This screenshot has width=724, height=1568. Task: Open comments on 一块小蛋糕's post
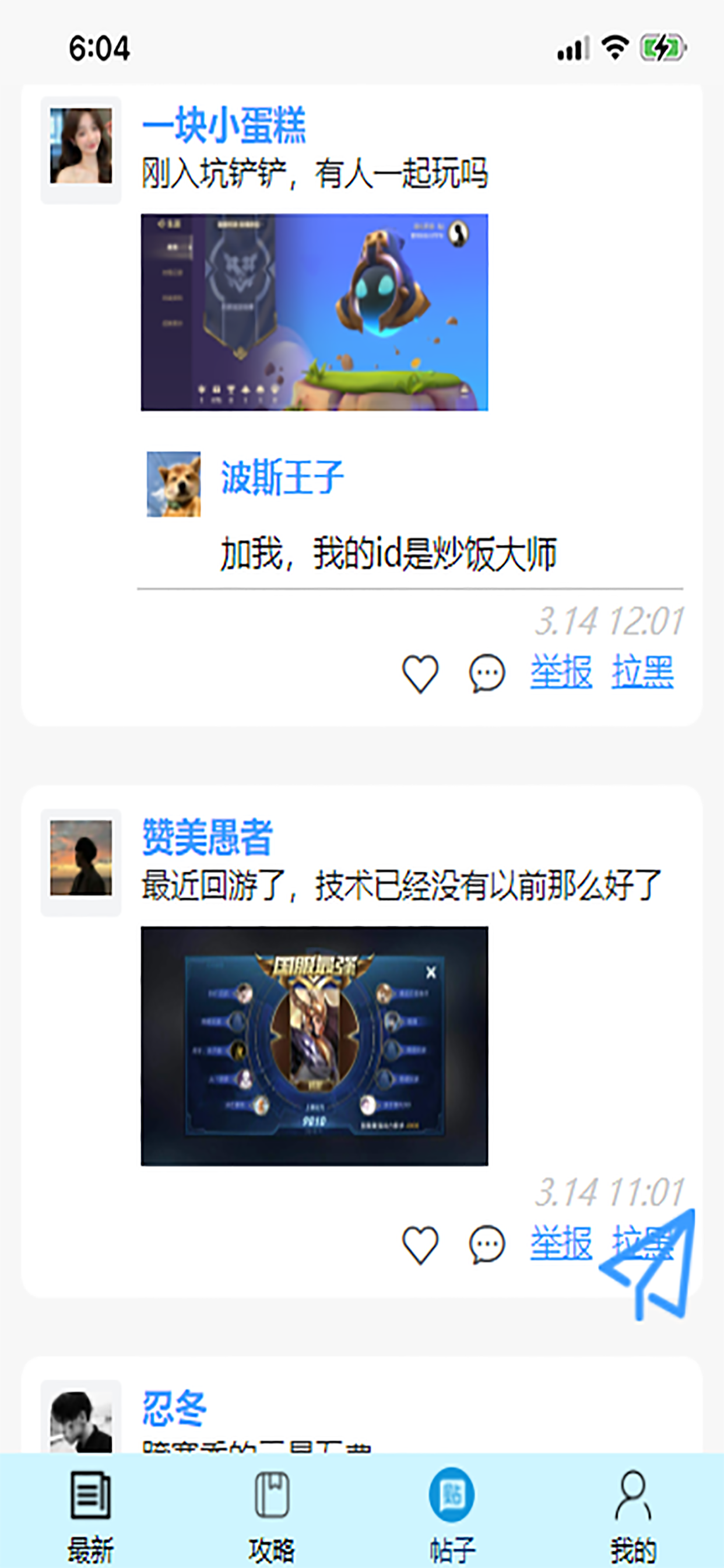(x=487, y=674)
